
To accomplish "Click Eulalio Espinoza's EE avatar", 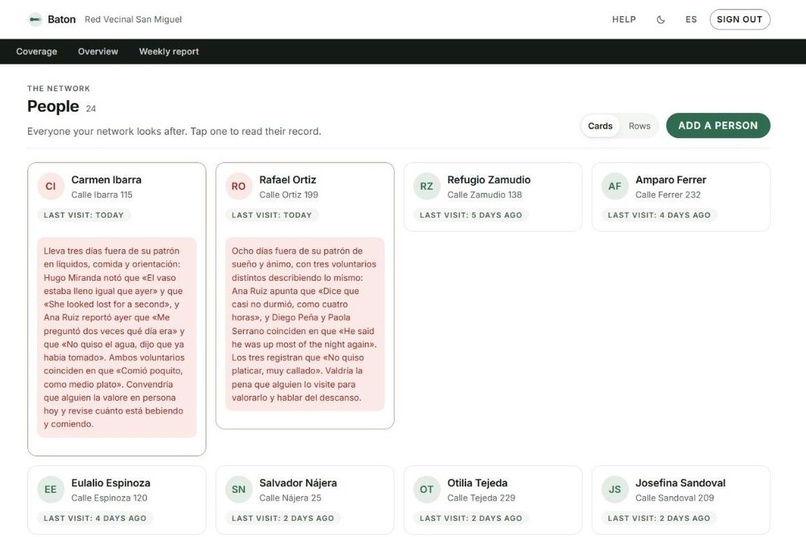I will point(50,489).
